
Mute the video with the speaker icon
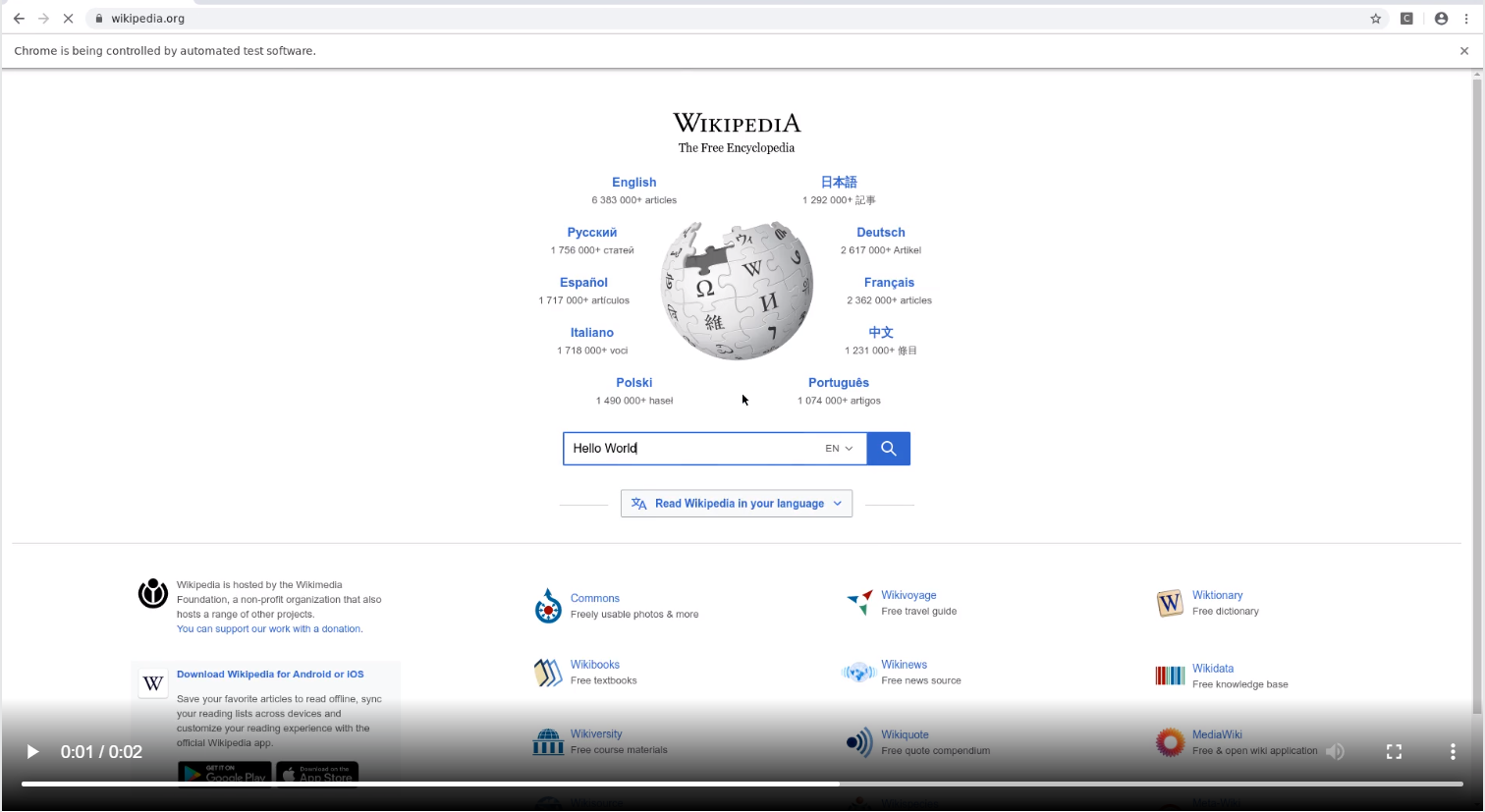click(1335, 752)
